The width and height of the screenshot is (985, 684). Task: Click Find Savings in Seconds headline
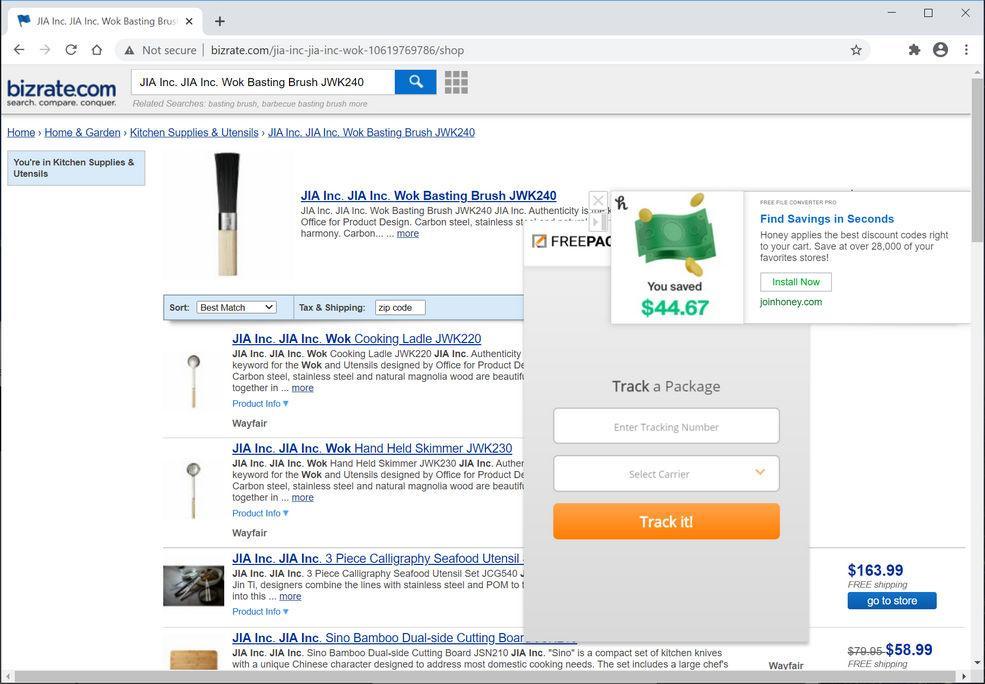(x=827, y=219)
